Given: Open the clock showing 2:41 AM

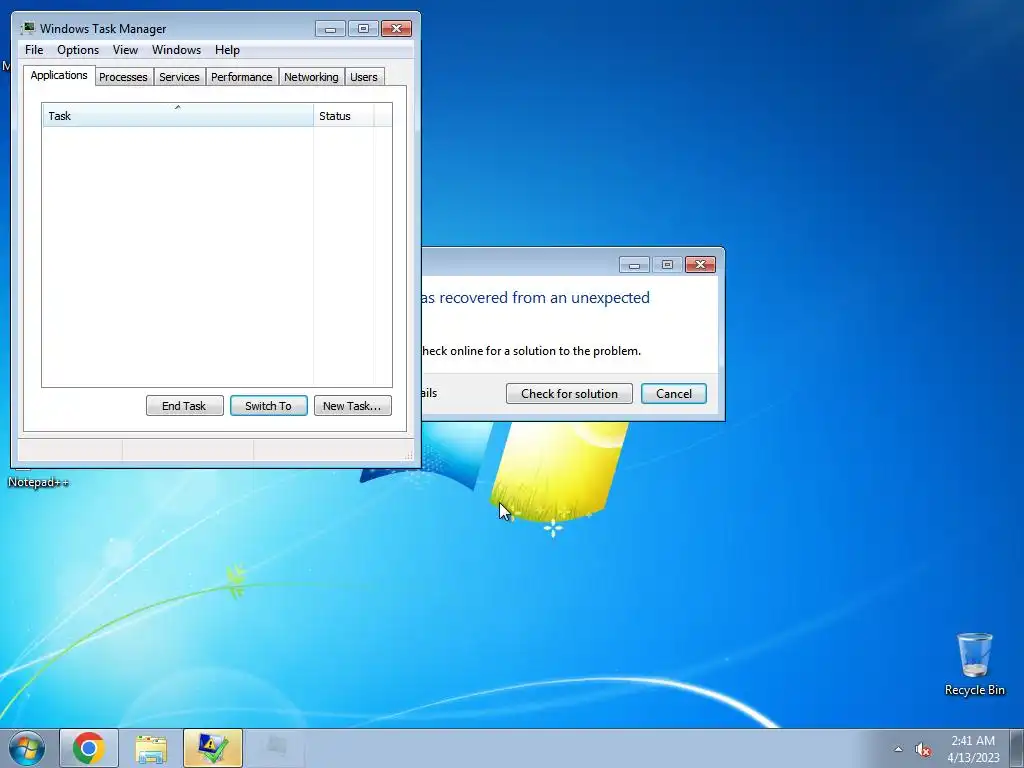Looking at the screenshot, I should pos(973,748).
